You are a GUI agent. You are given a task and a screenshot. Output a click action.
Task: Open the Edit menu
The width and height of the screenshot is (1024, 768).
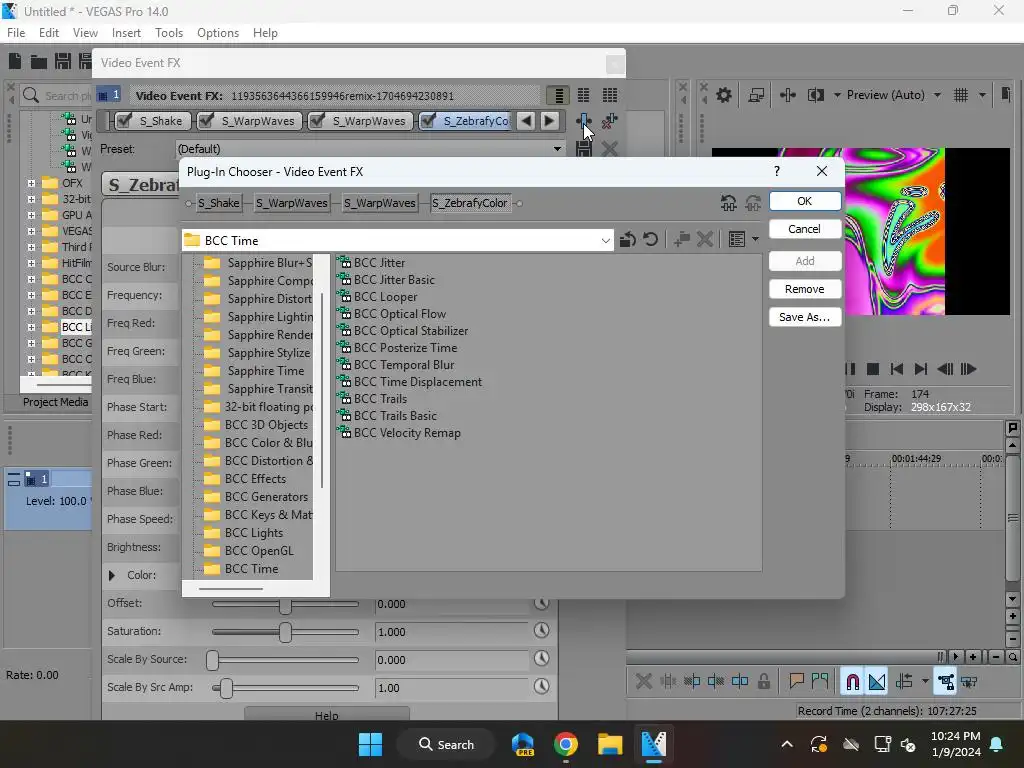(x=49, y=33)
